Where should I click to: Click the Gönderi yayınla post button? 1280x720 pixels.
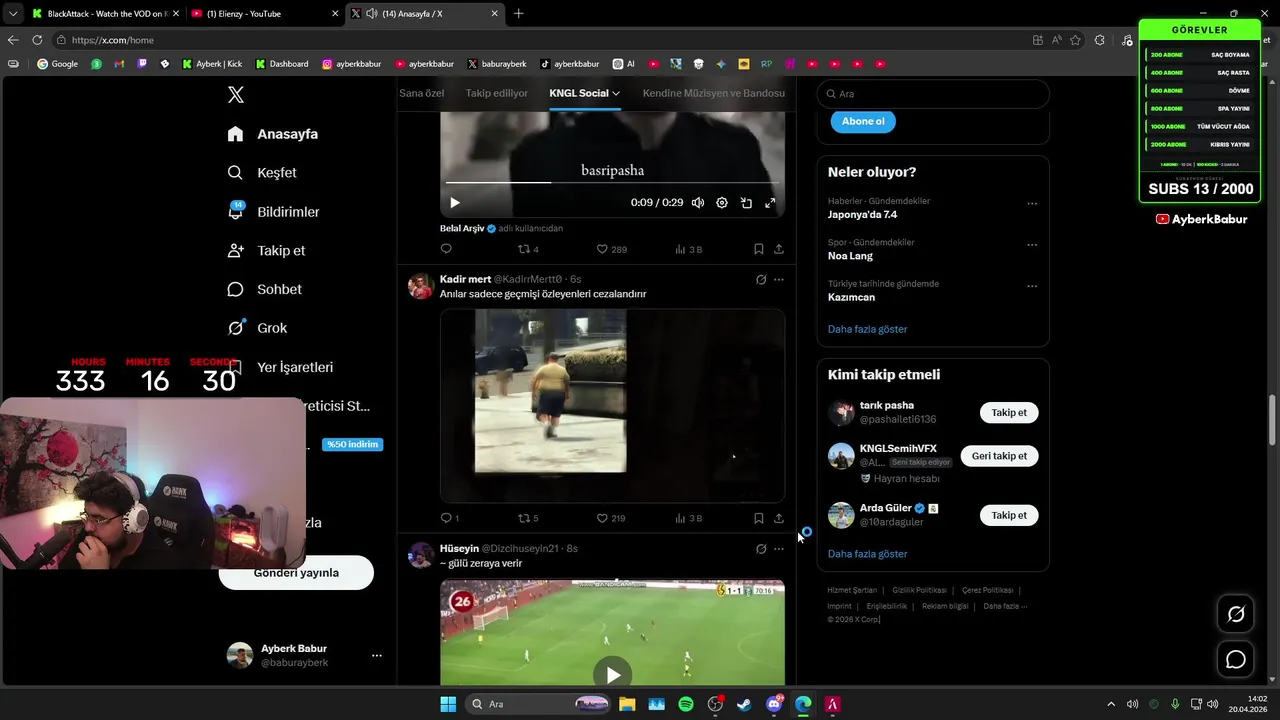click(296, 573)
